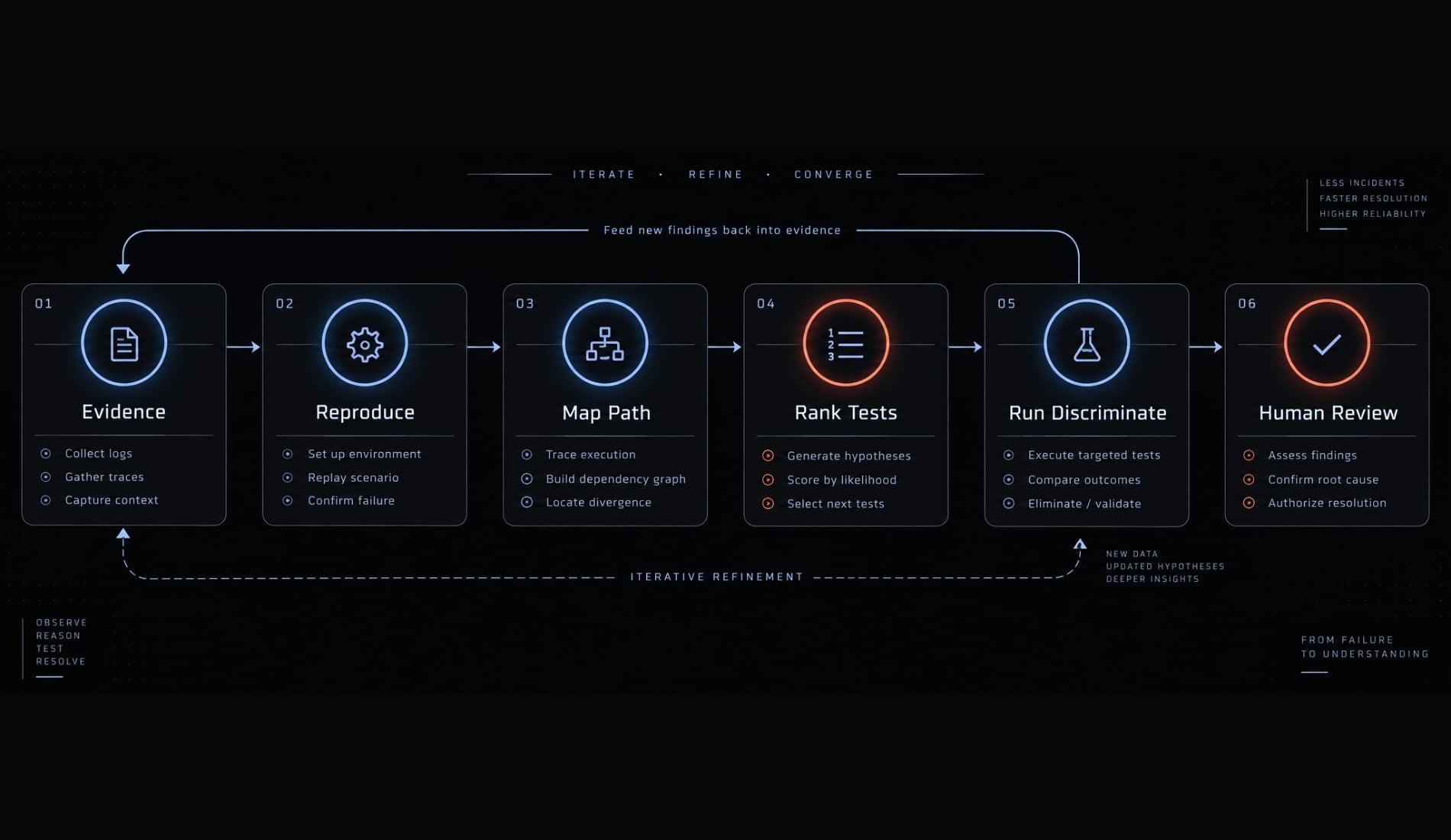Viewport: 1451px width, 840px height.
Task: Click the arrow between Evidence and Reproduce
Action: [244, 347]
